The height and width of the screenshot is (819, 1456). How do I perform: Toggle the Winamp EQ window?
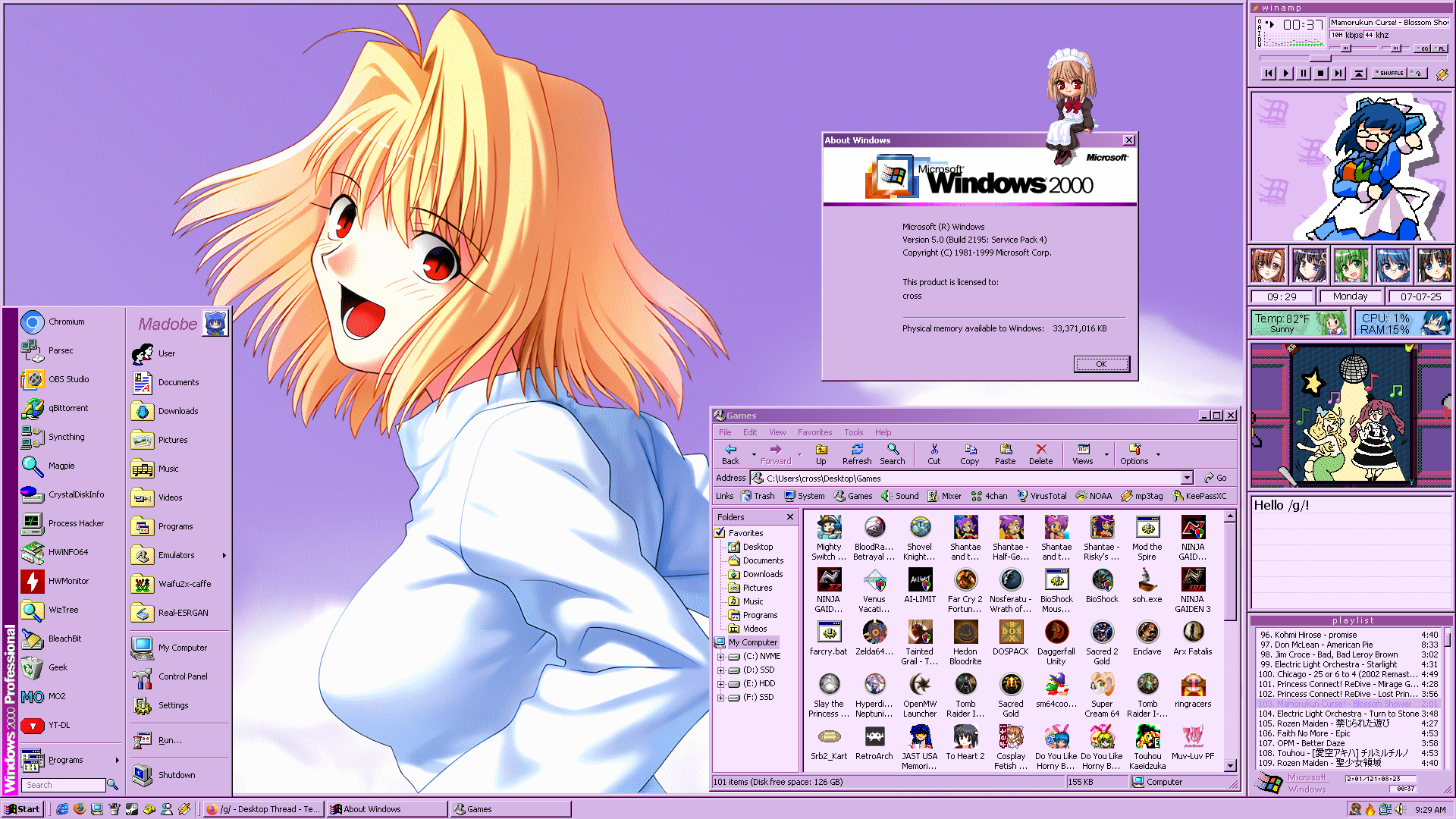point(1423,49)
